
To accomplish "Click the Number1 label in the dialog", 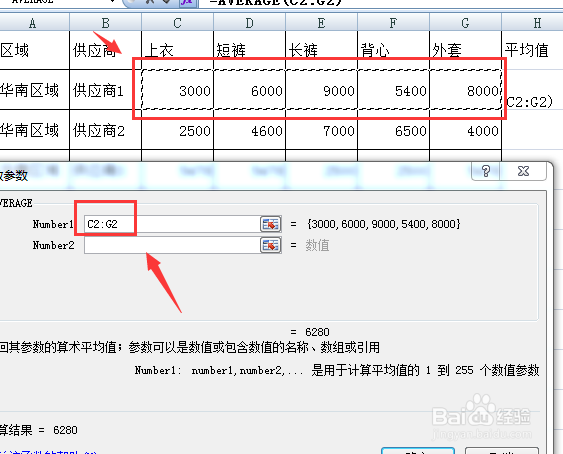I will (53, 224).
